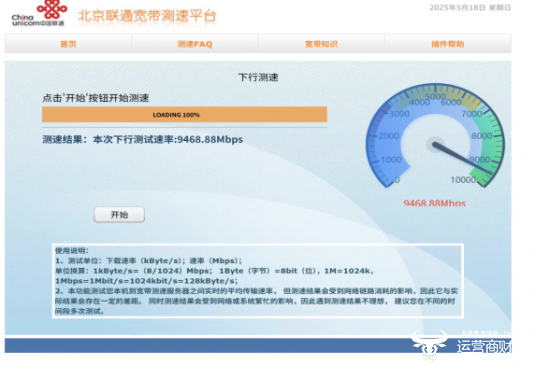Click the date in the top right
This screenshot has height=365, width=550.
(x=470, y=7)
